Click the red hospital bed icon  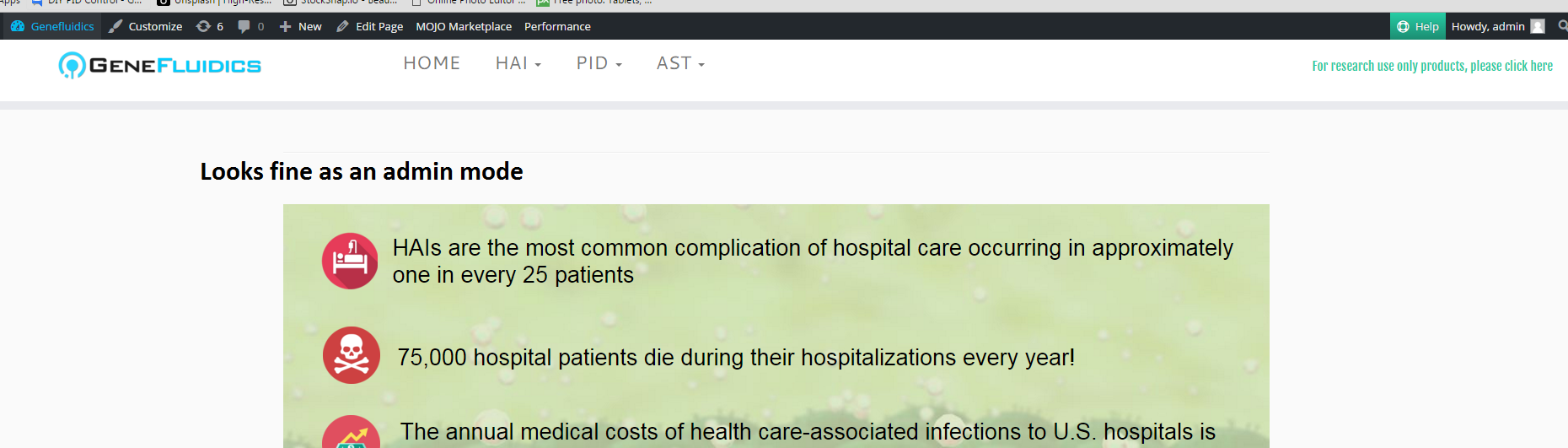point(350,261)
